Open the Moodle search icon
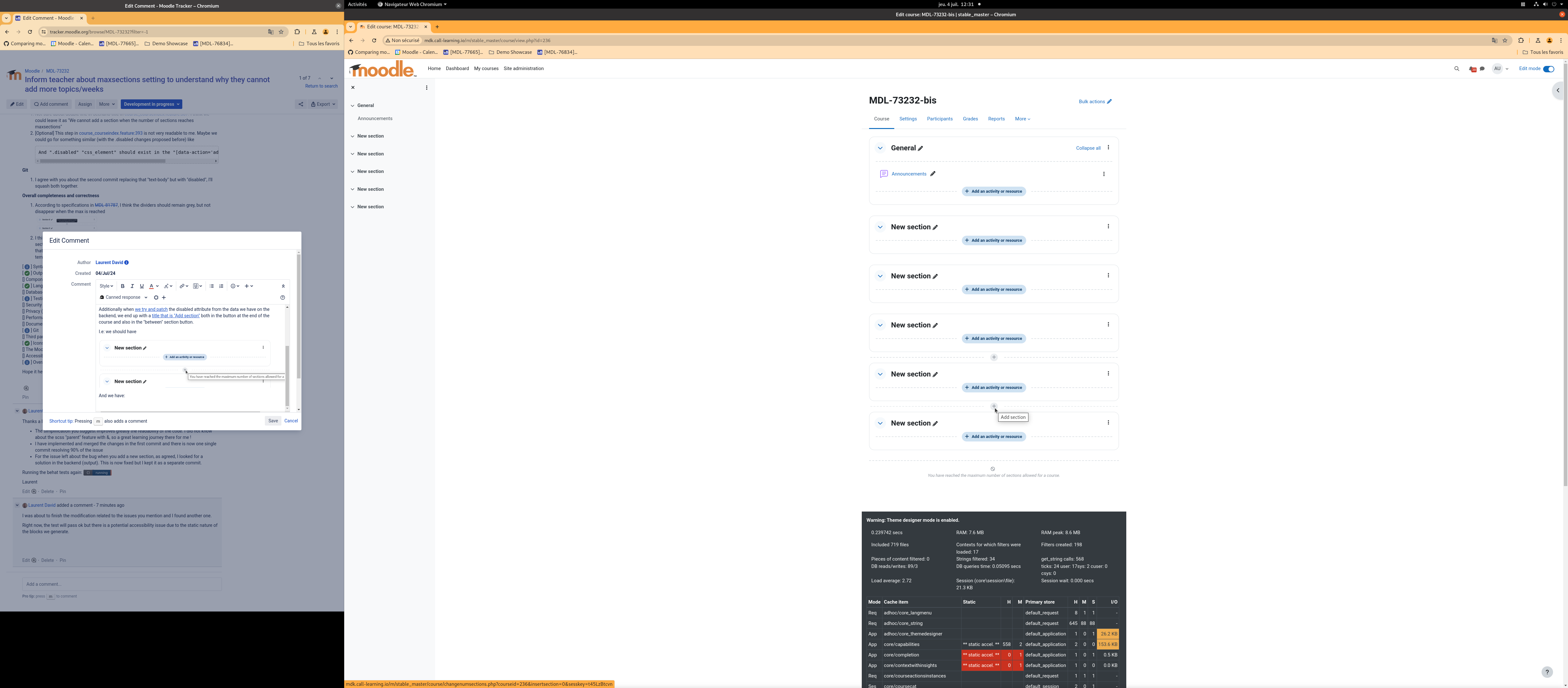The image size is (1568, 688). (x=1456, y=69)
